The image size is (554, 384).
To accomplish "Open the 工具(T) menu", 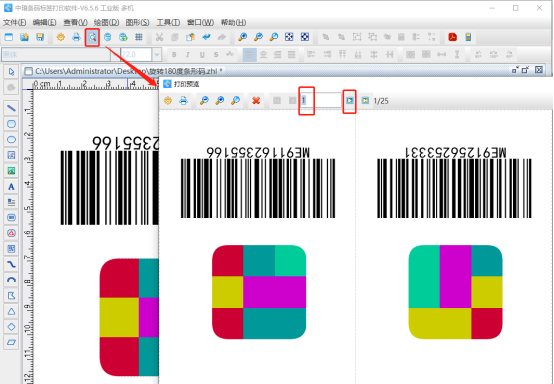I will coord(168,23).
